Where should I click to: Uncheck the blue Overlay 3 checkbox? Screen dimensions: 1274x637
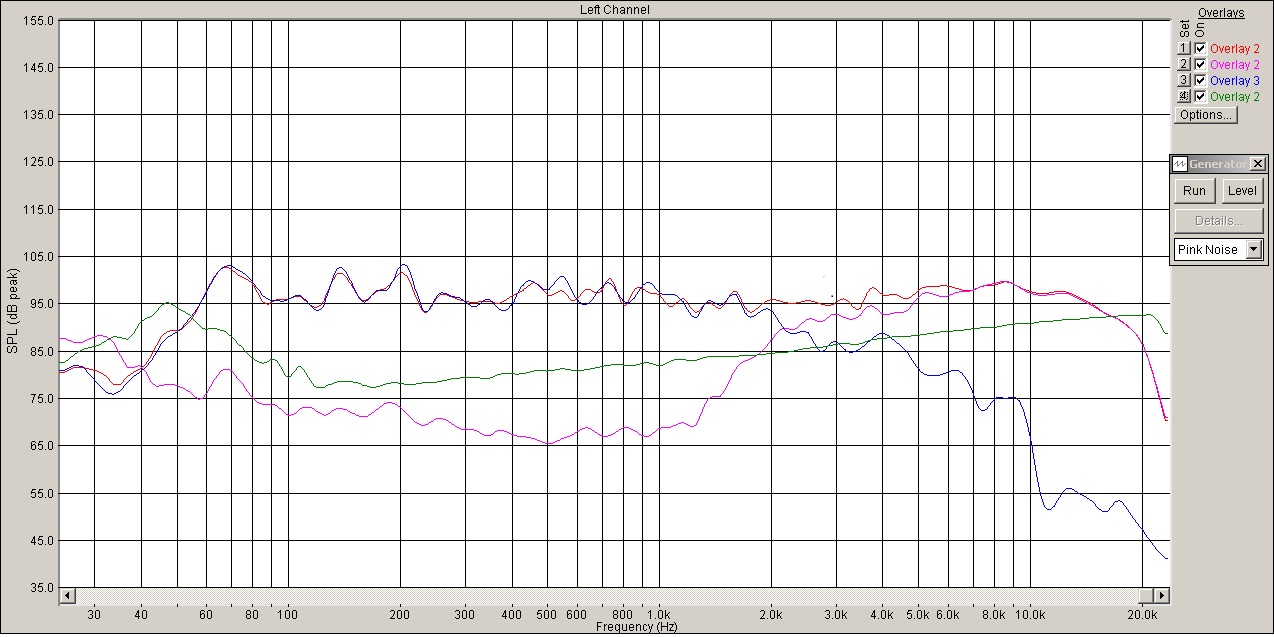1200,80
